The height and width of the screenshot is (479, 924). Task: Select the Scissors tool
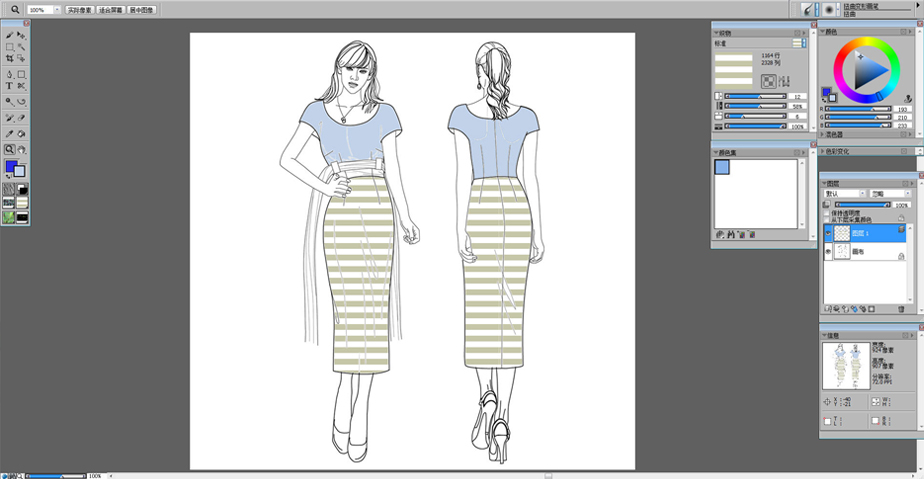[22, 85]
